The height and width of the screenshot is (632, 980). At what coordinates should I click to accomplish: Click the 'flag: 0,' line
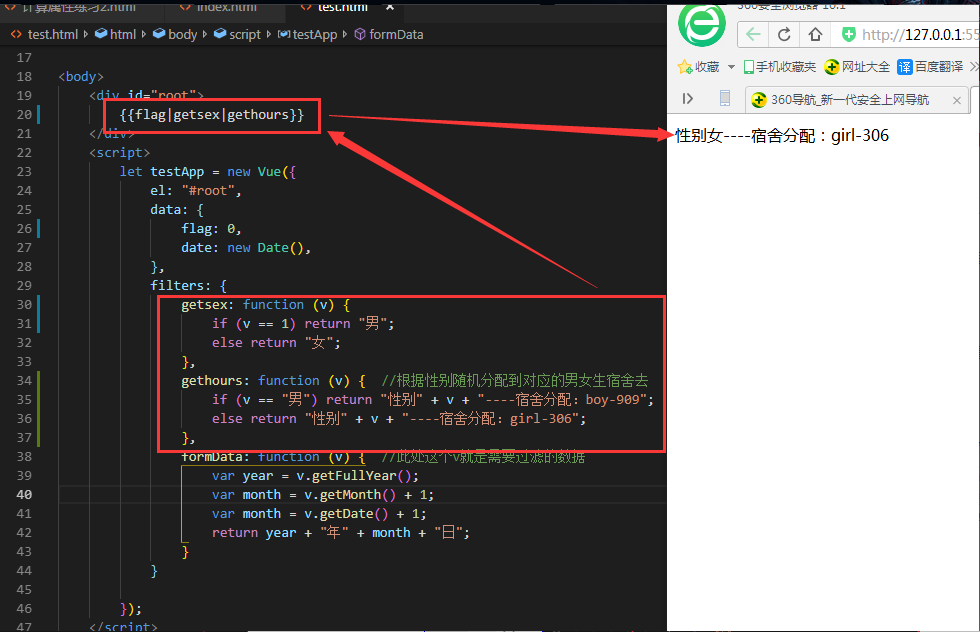point(211,229)
